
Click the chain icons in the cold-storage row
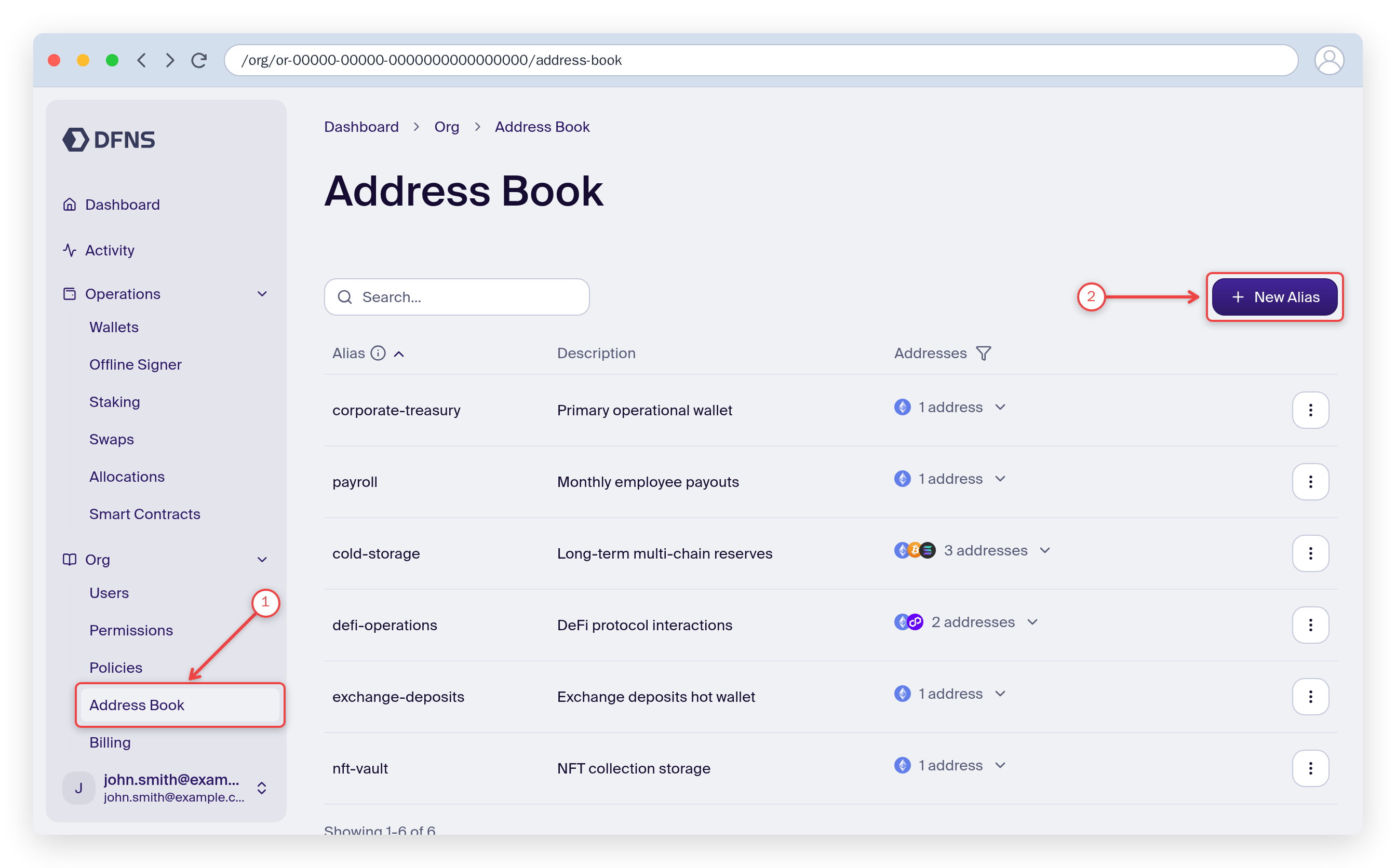915,550
